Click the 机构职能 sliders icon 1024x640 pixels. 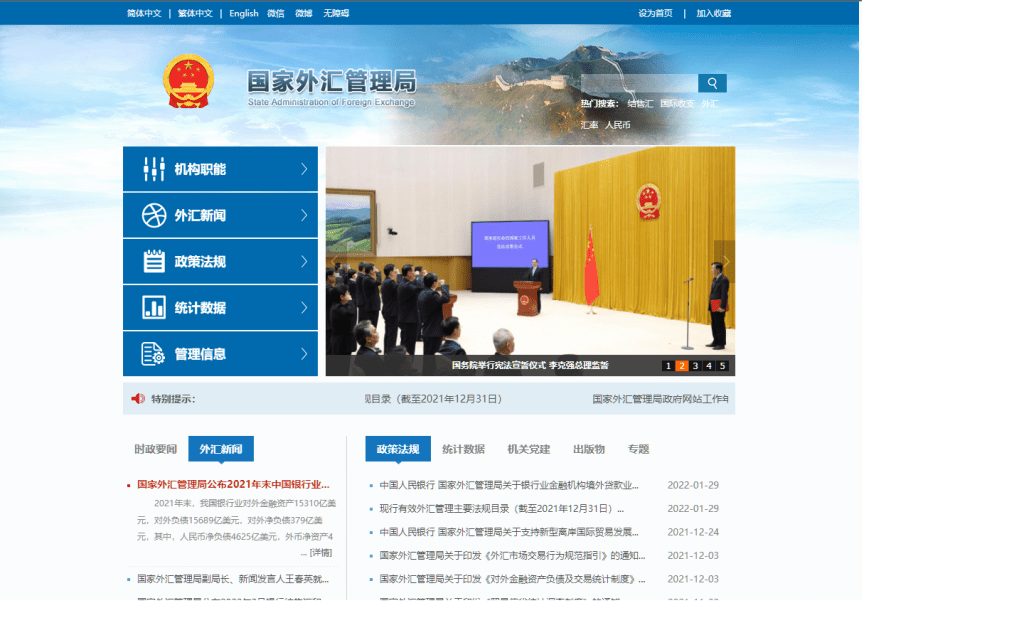(x=154, y=169)
